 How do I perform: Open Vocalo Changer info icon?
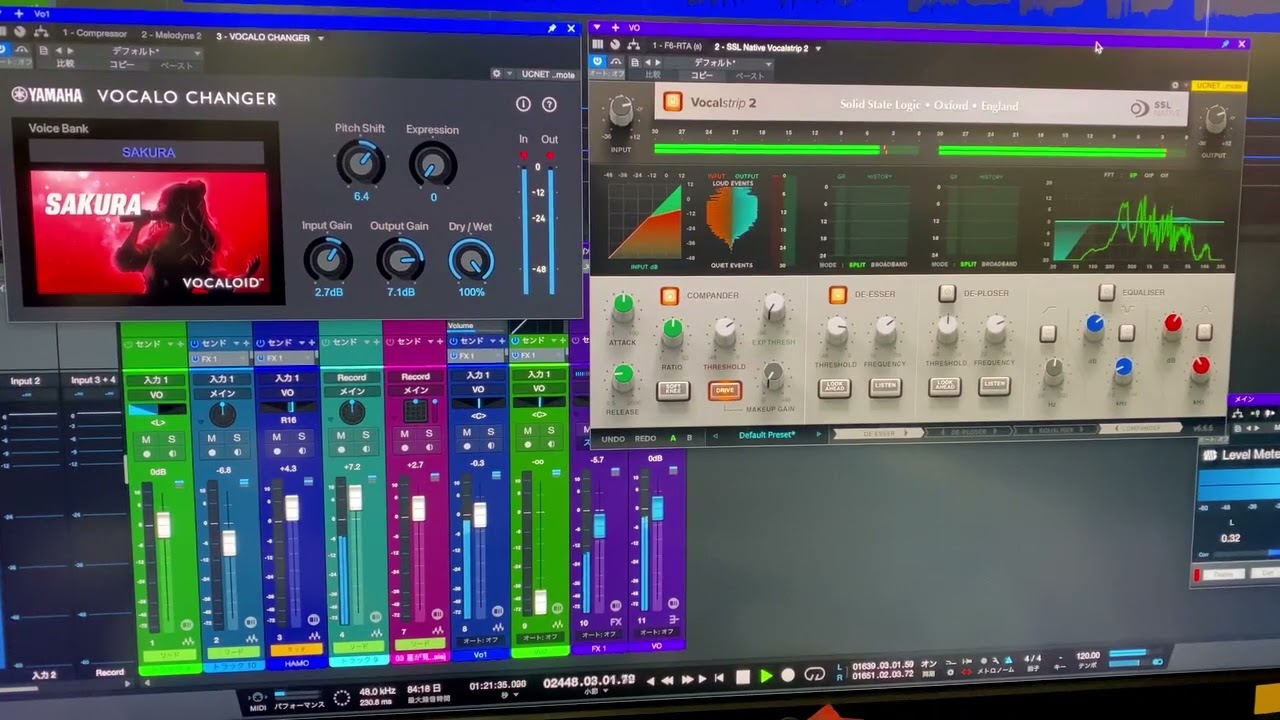(x=522, y=104)
